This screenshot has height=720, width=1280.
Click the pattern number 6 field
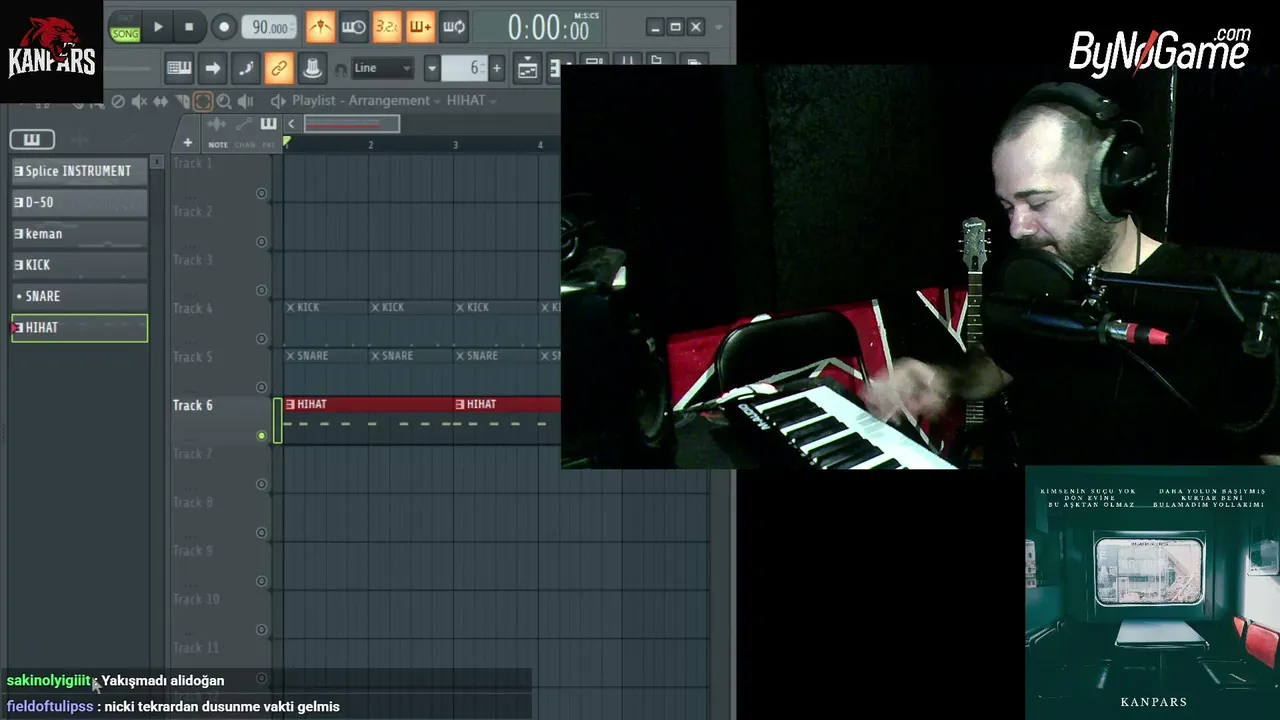[465, 68]
